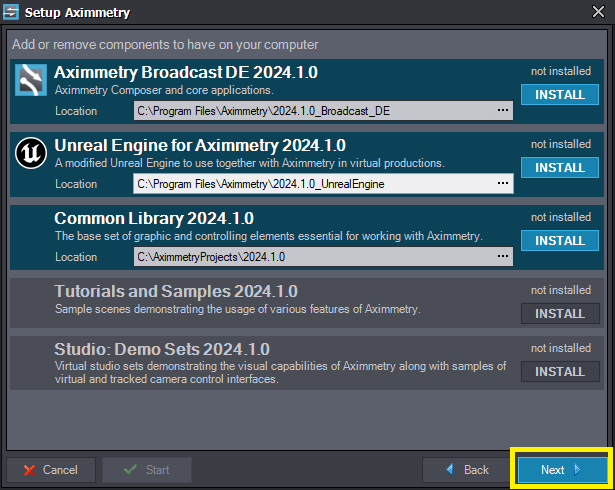Screen dimensions: 615x490
Task: Click the Setup Aximmetry title bar icon
Action: tap(13, 13)
